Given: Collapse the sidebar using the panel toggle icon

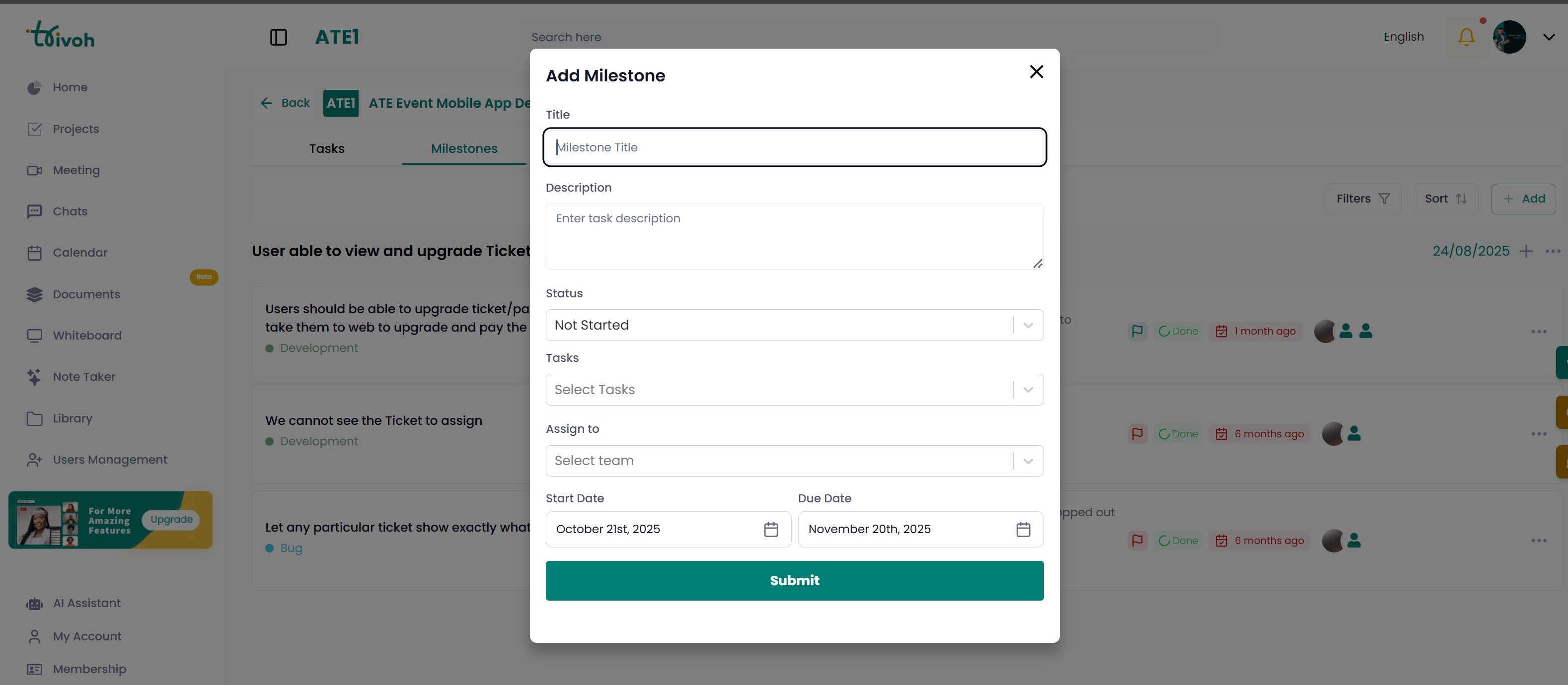Looking at the screenshot, I should click(x=278, y=37).
